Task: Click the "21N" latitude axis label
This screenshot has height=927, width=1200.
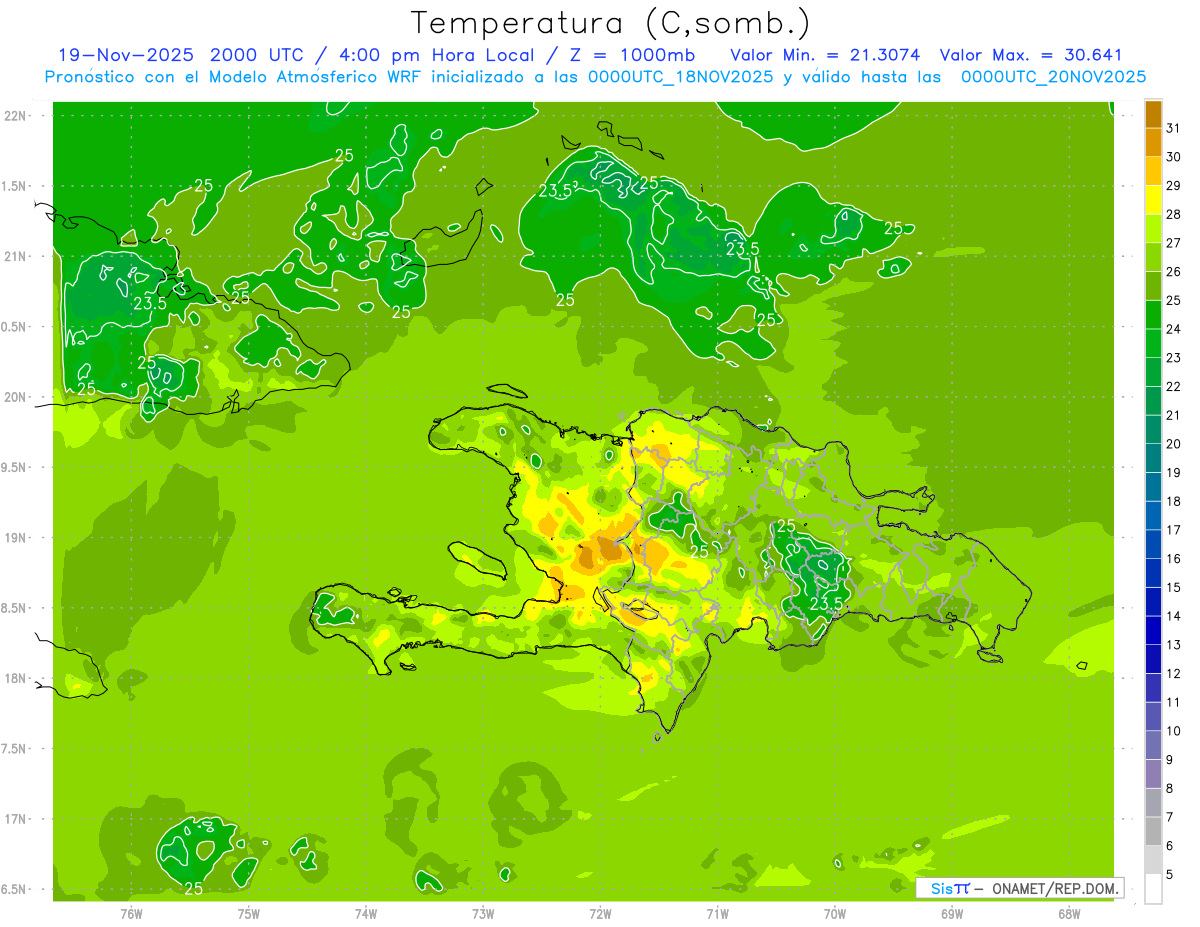Action: coord(15,256)
